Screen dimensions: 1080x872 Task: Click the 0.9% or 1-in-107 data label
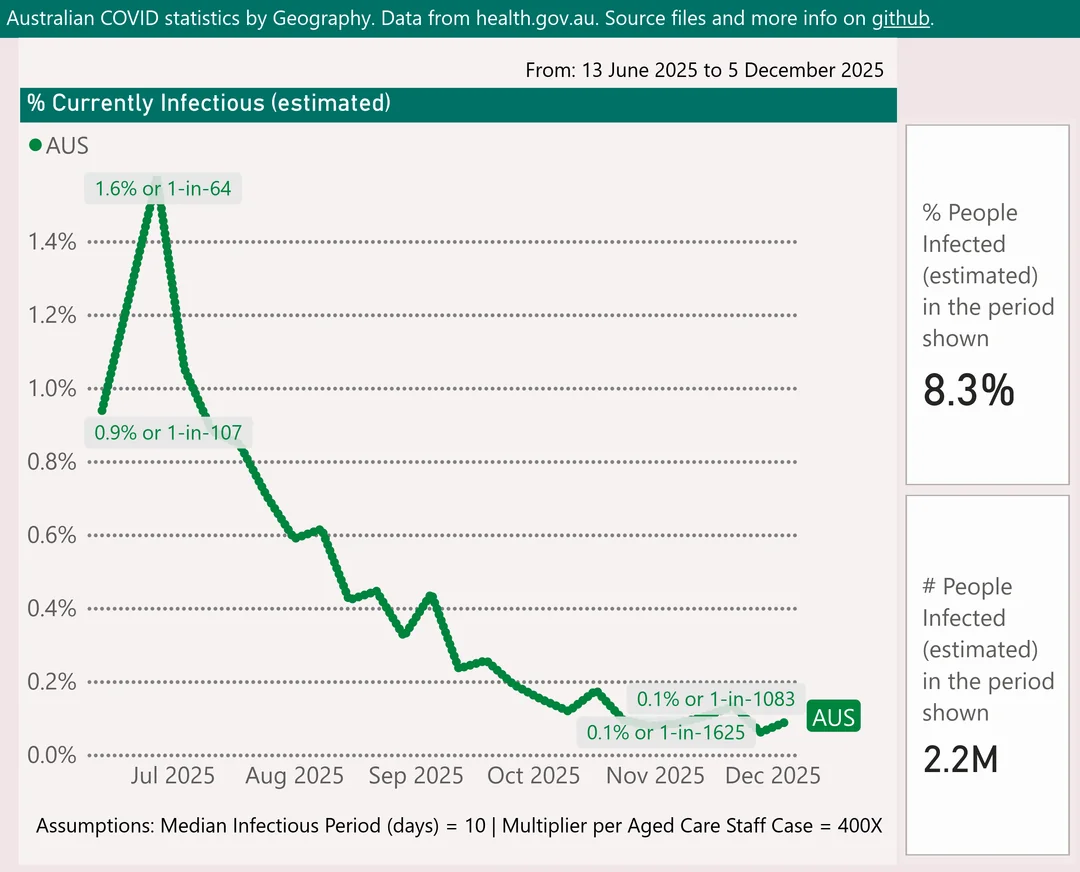(167, 433)
